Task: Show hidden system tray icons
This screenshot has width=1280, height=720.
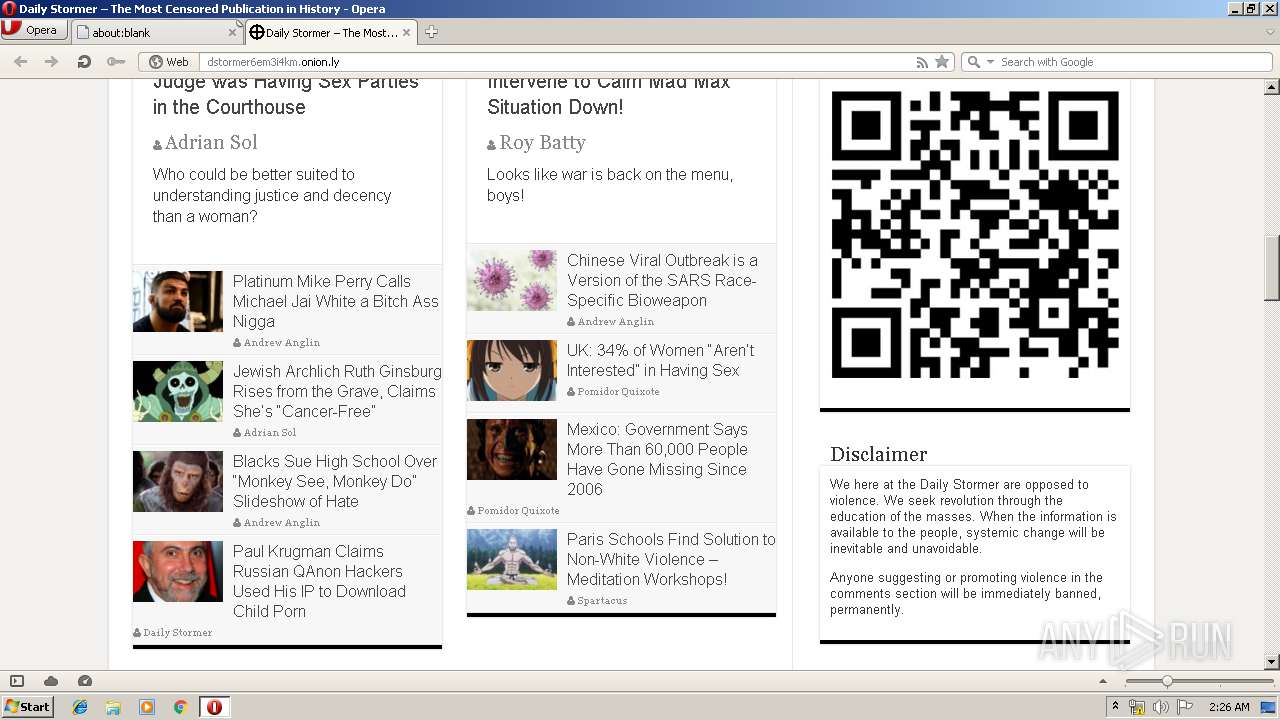Action: [1116, 707]
